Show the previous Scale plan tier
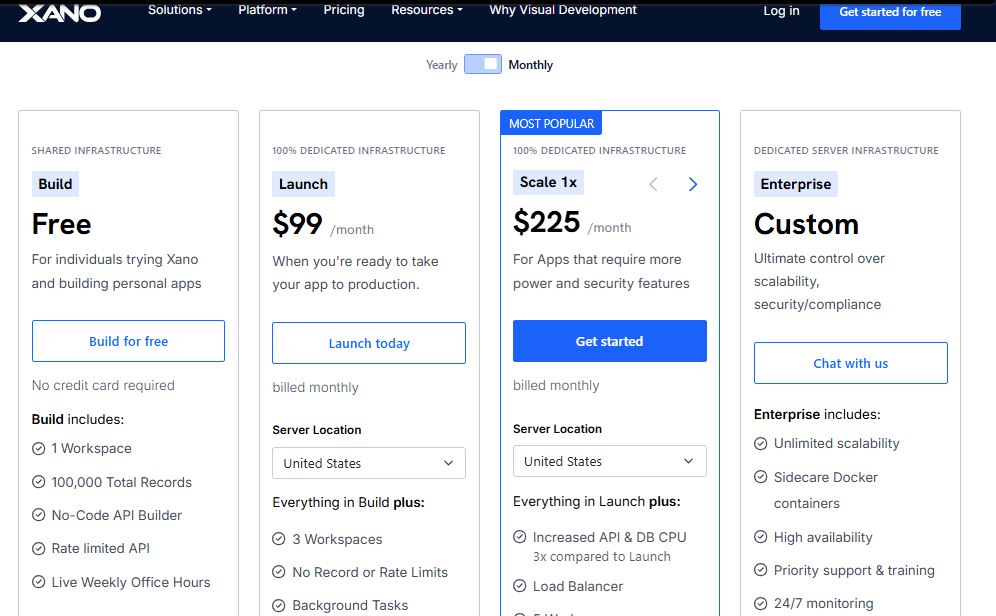This screenshot has width=996, height=616. coord(653,184)
